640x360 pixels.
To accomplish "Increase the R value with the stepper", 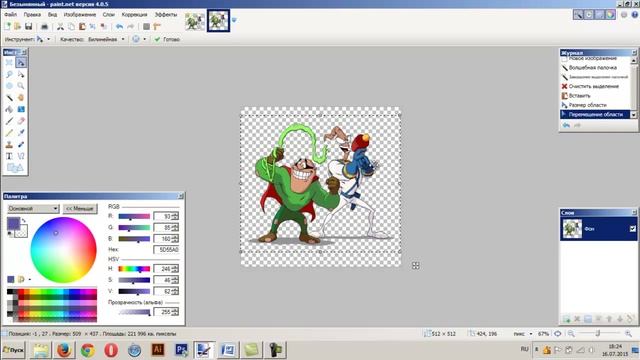I will point(176,214).
